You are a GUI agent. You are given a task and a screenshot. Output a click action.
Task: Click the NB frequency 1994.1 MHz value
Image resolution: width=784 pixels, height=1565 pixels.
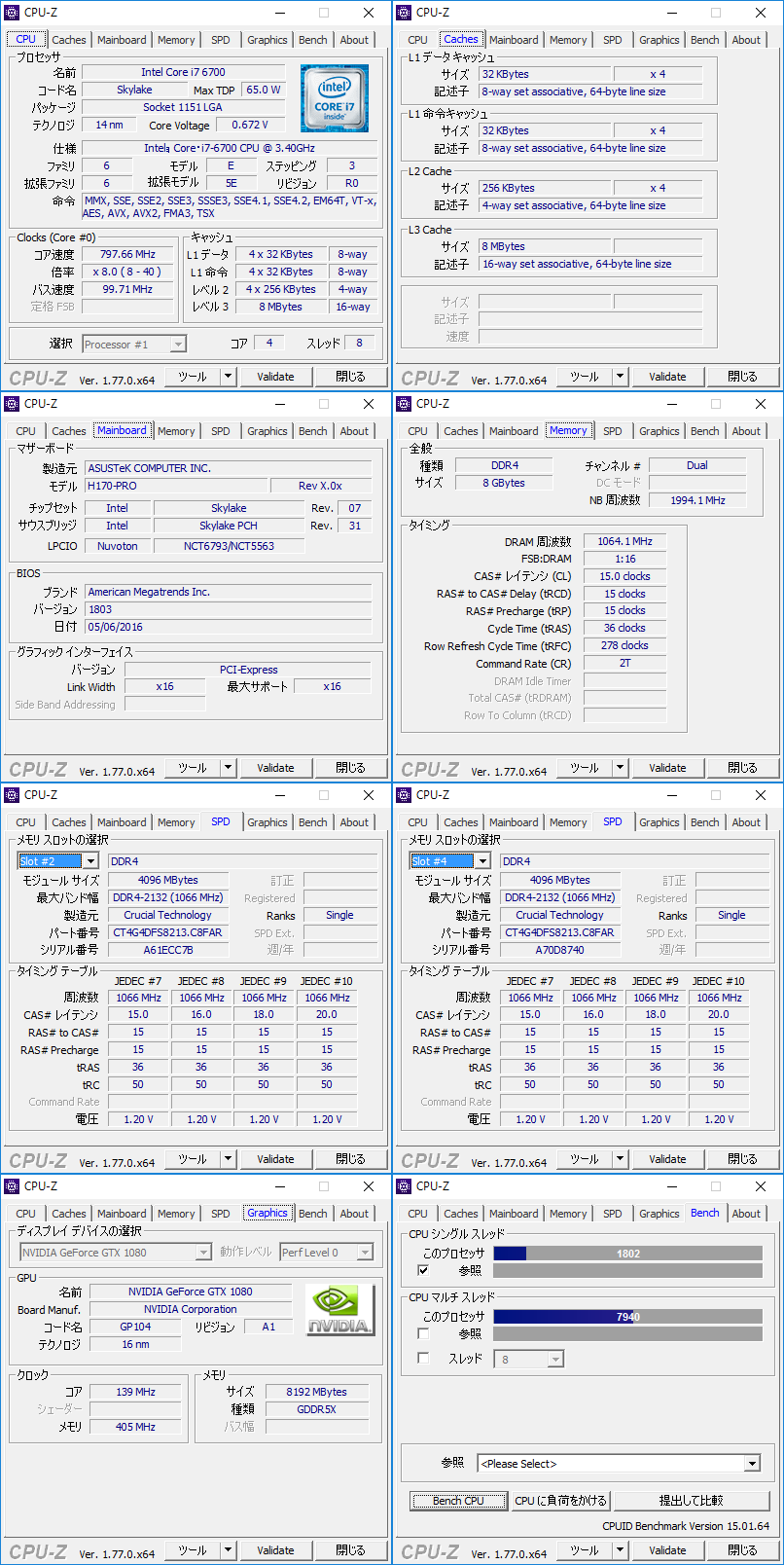tap(697, 500)
